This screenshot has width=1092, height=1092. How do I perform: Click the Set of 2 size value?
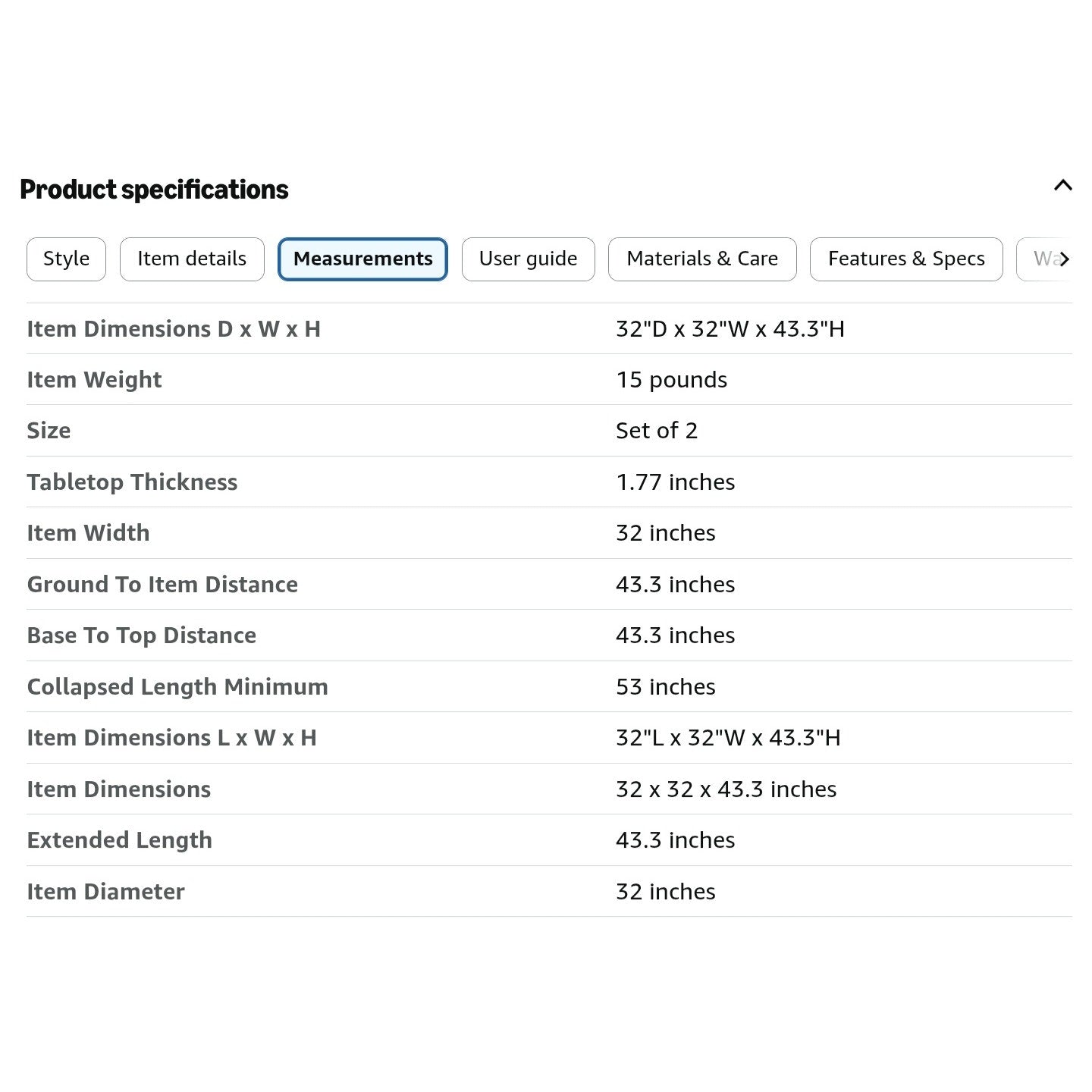pyautogui.click(x=656, y=431)
